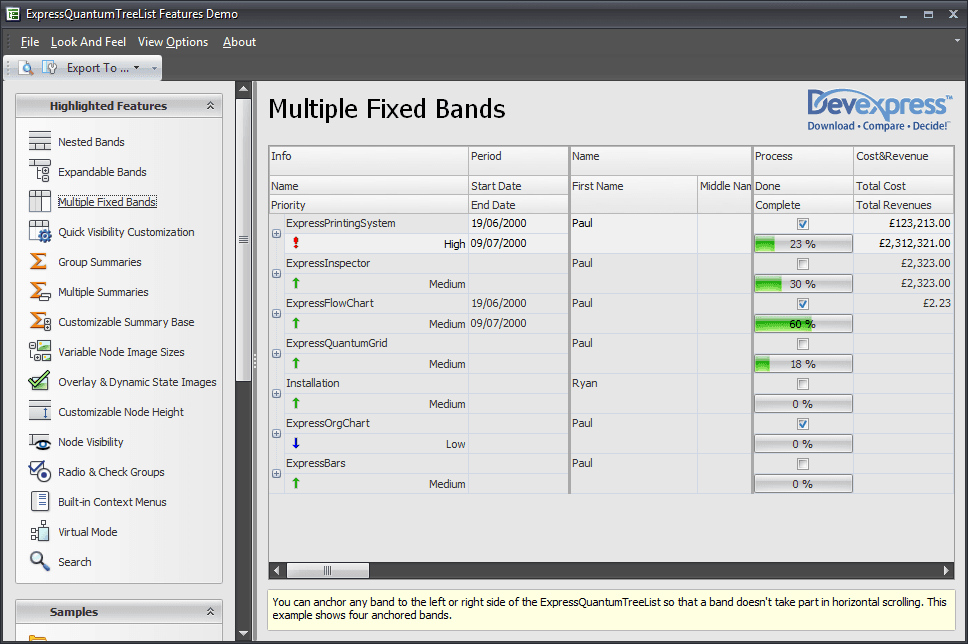Open the Group Summaries feature
The height and width of the screenshot is (644, 968).
point(99,262)
